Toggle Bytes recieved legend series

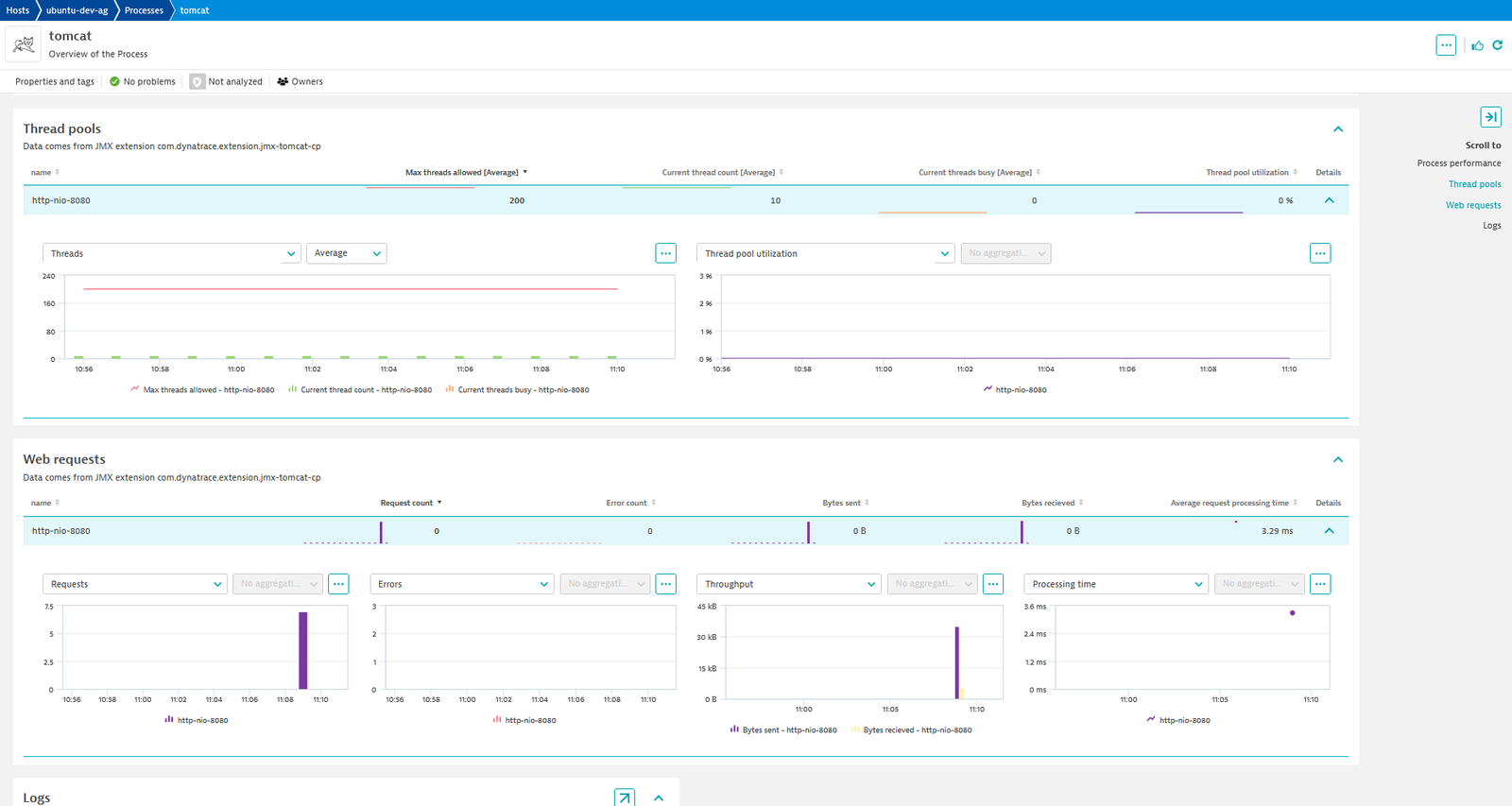912,729
